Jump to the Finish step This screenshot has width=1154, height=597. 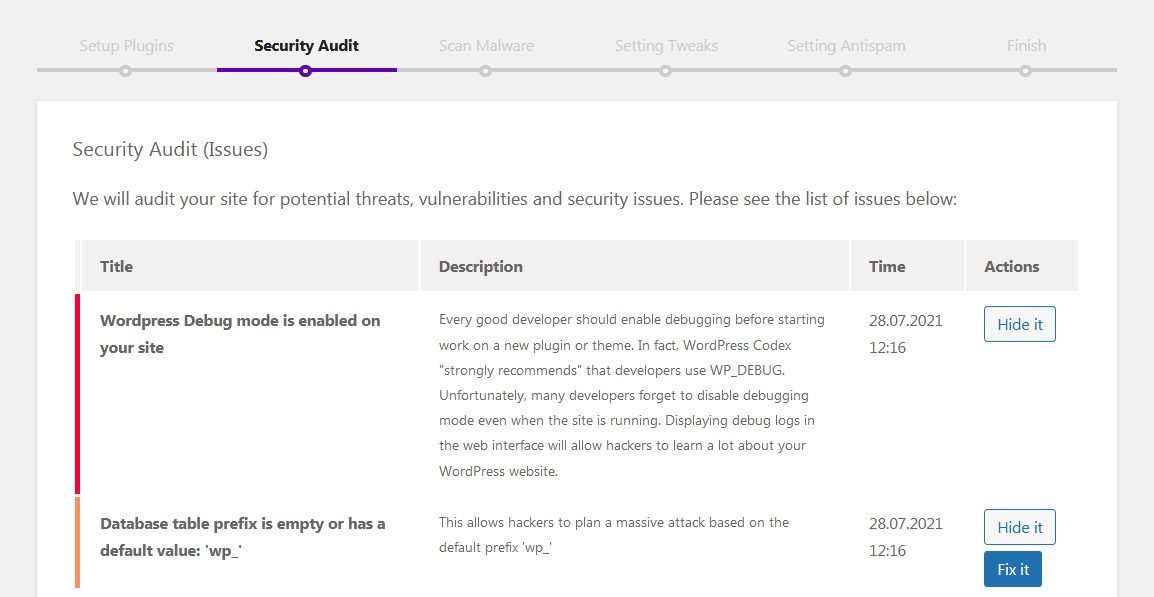[1026, 46]
